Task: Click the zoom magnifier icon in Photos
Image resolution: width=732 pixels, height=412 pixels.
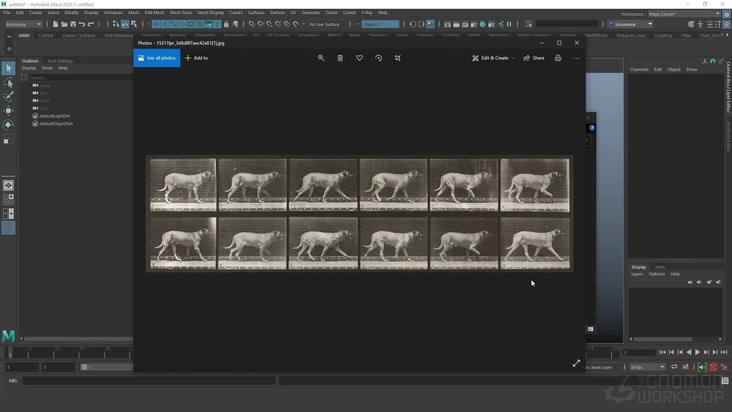Action: 321,58
